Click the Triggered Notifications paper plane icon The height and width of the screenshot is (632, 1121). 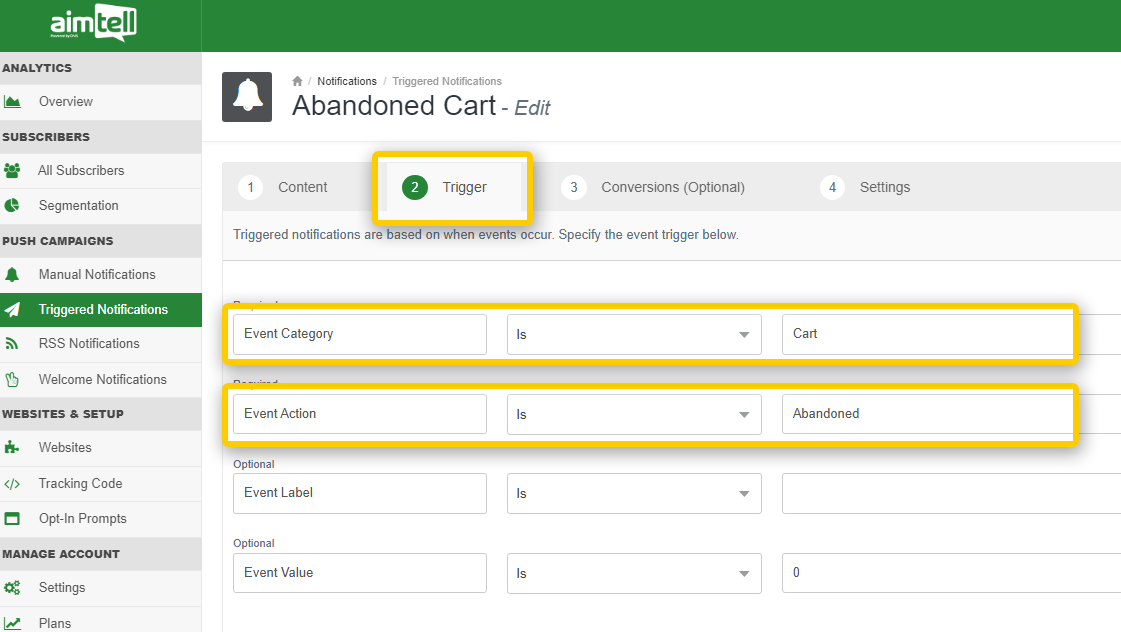(12, 310)
